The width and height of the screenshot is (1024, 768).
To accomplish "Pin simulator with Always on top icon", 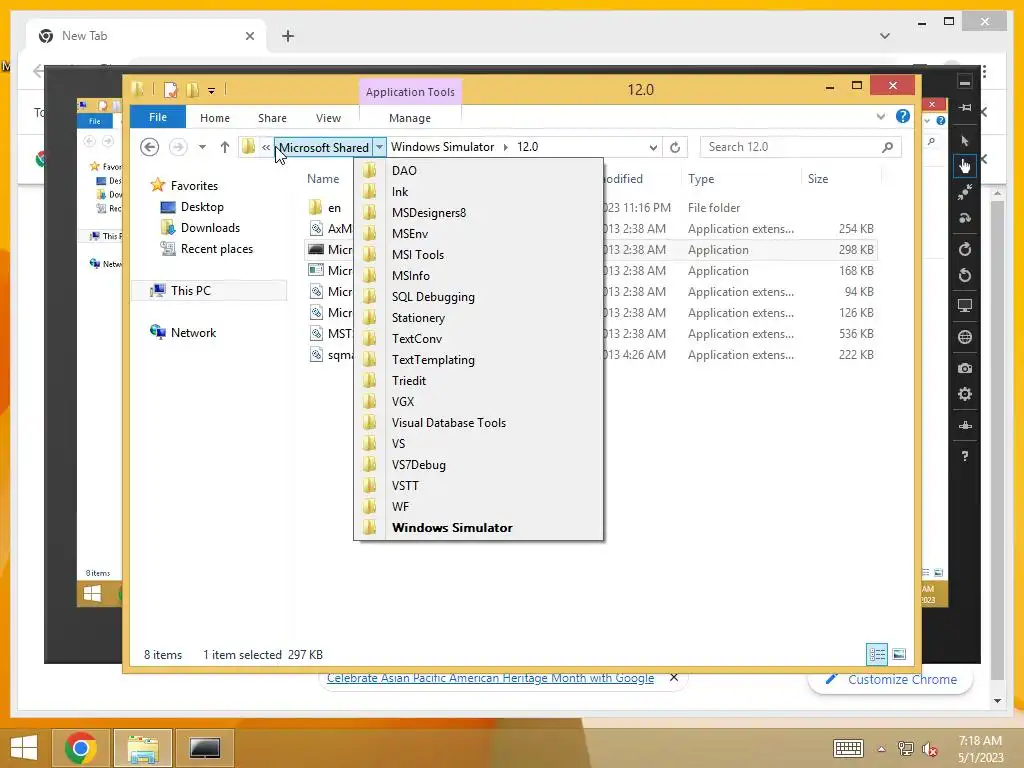I will point(965,107).
